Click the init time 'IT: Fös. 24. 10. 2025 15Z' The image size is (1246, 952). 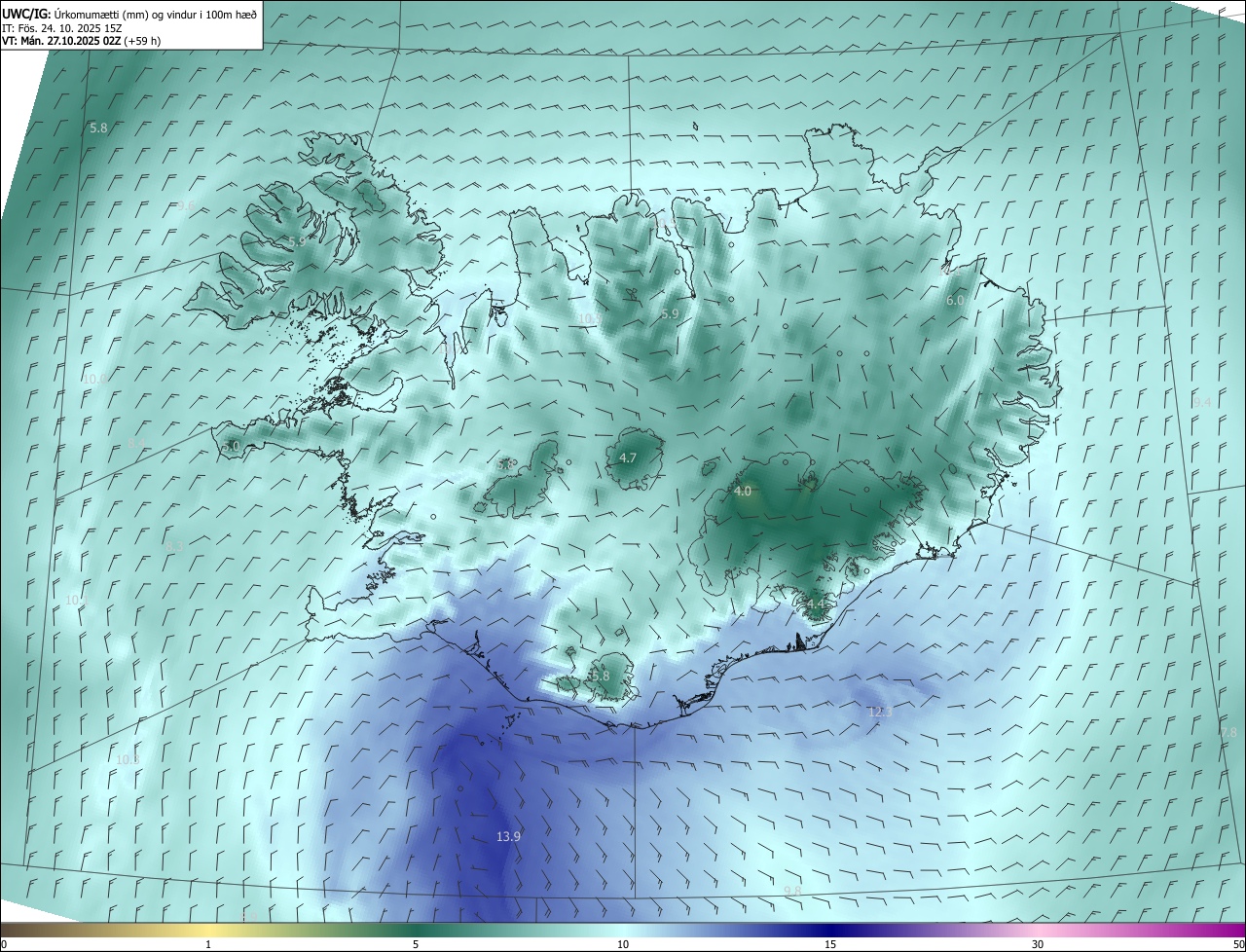point(62,28)
